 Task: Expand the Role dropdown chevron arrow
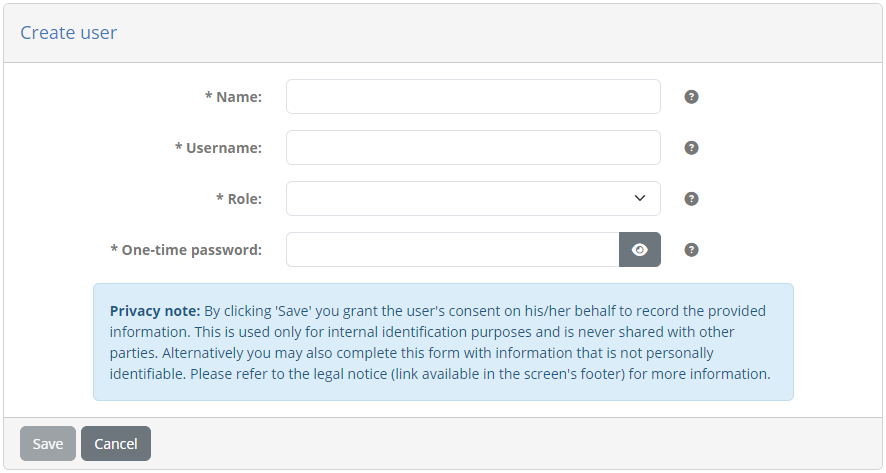[640, 198]
